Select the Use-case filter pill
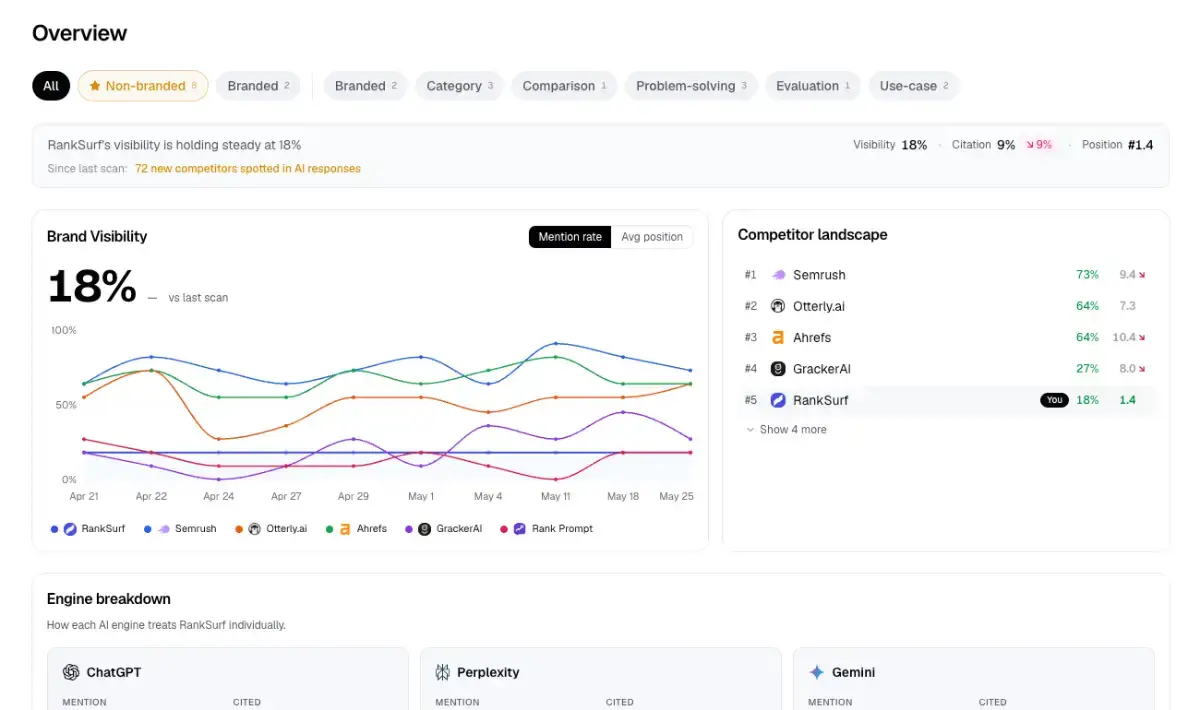 tap(914, 86)
